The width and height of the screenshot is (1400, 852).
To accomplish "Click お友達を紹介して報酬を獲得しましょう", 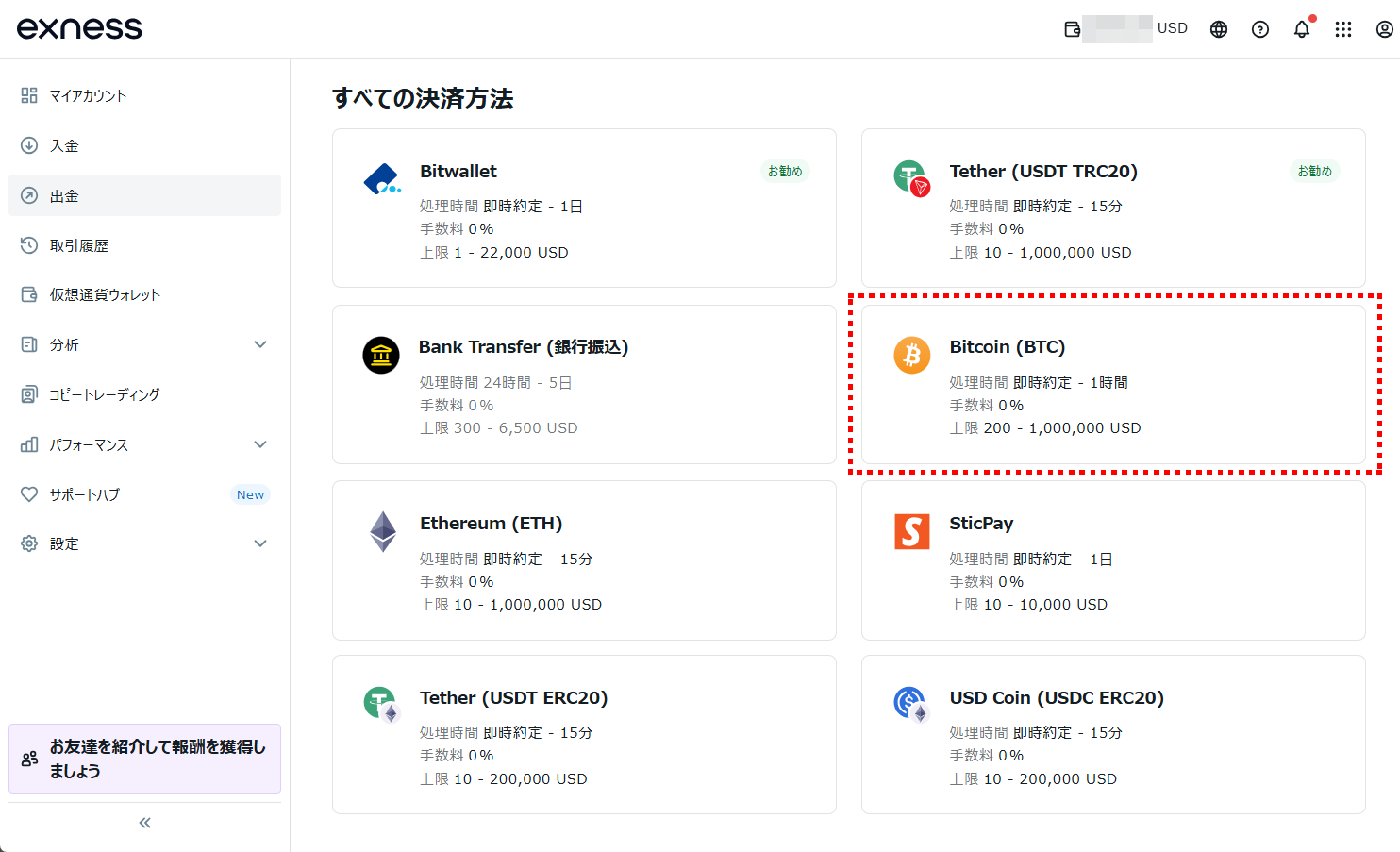I will (143, 759).
